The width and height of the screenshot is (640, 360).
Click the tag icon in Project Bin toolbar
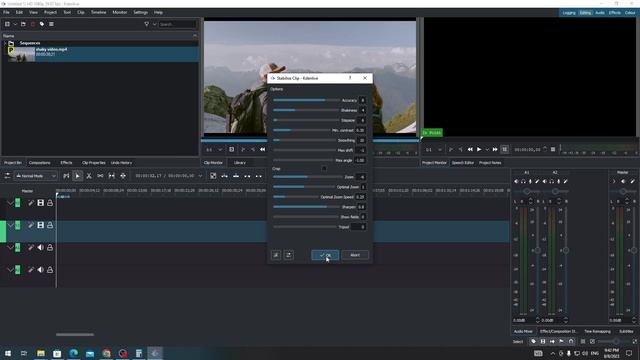pyautogui.click(x=42, y=24)
